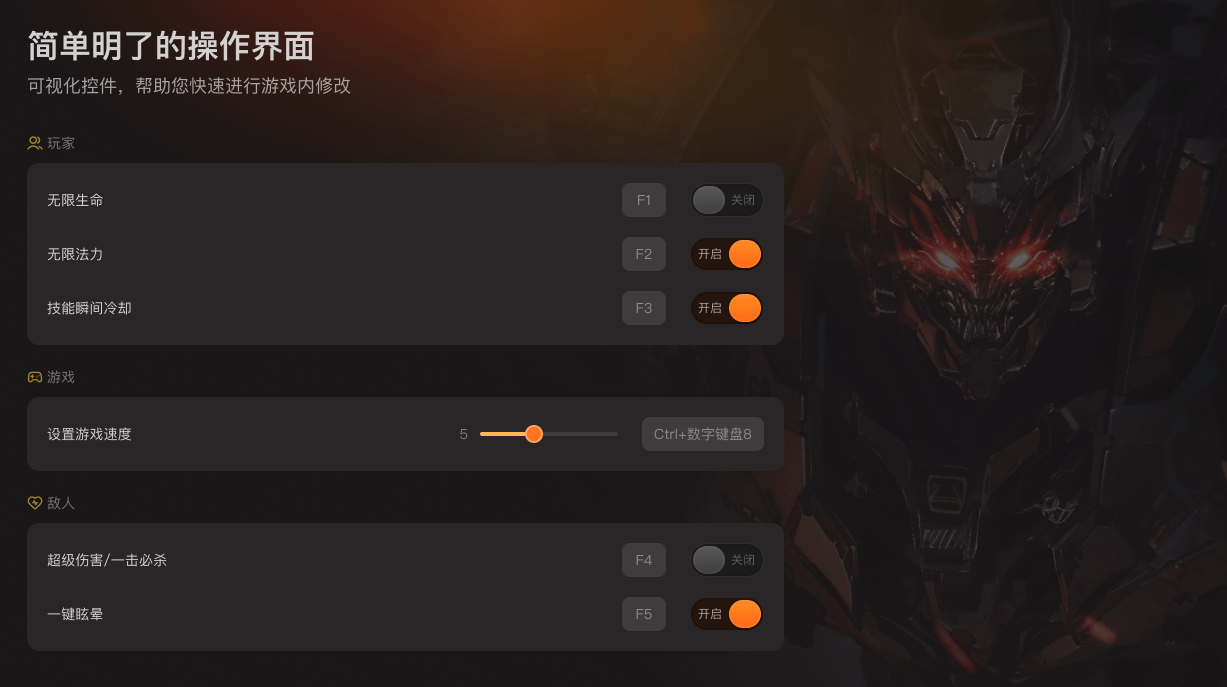The height and width of the screenshot is (687, 1227).
Task: Click the 一键眩晕 option label
Action: click(x=75, y=614)
